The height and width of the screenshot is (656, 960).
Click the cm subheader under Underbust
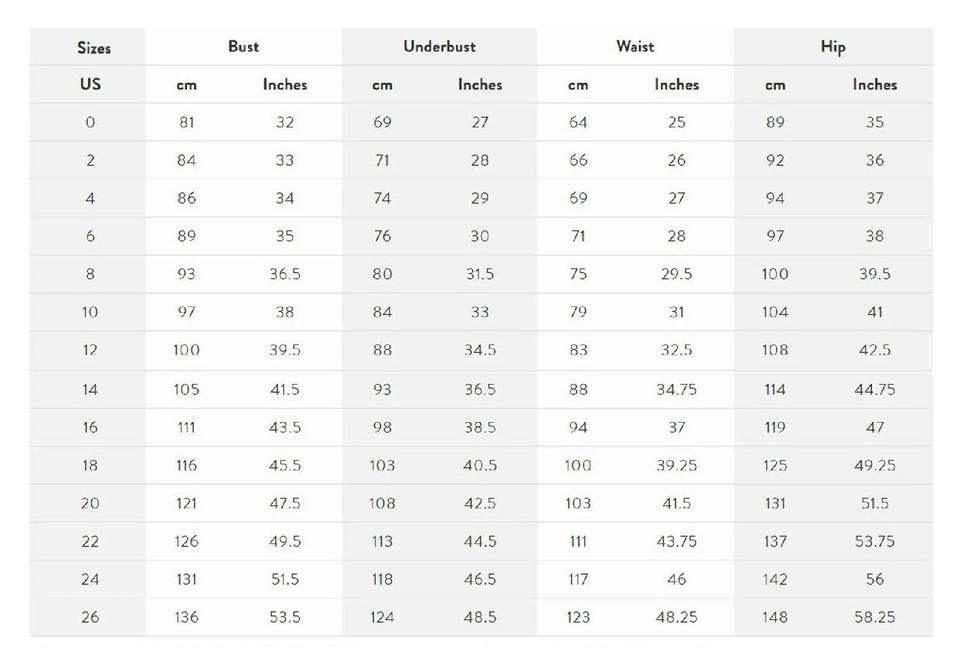click(382, 85)
